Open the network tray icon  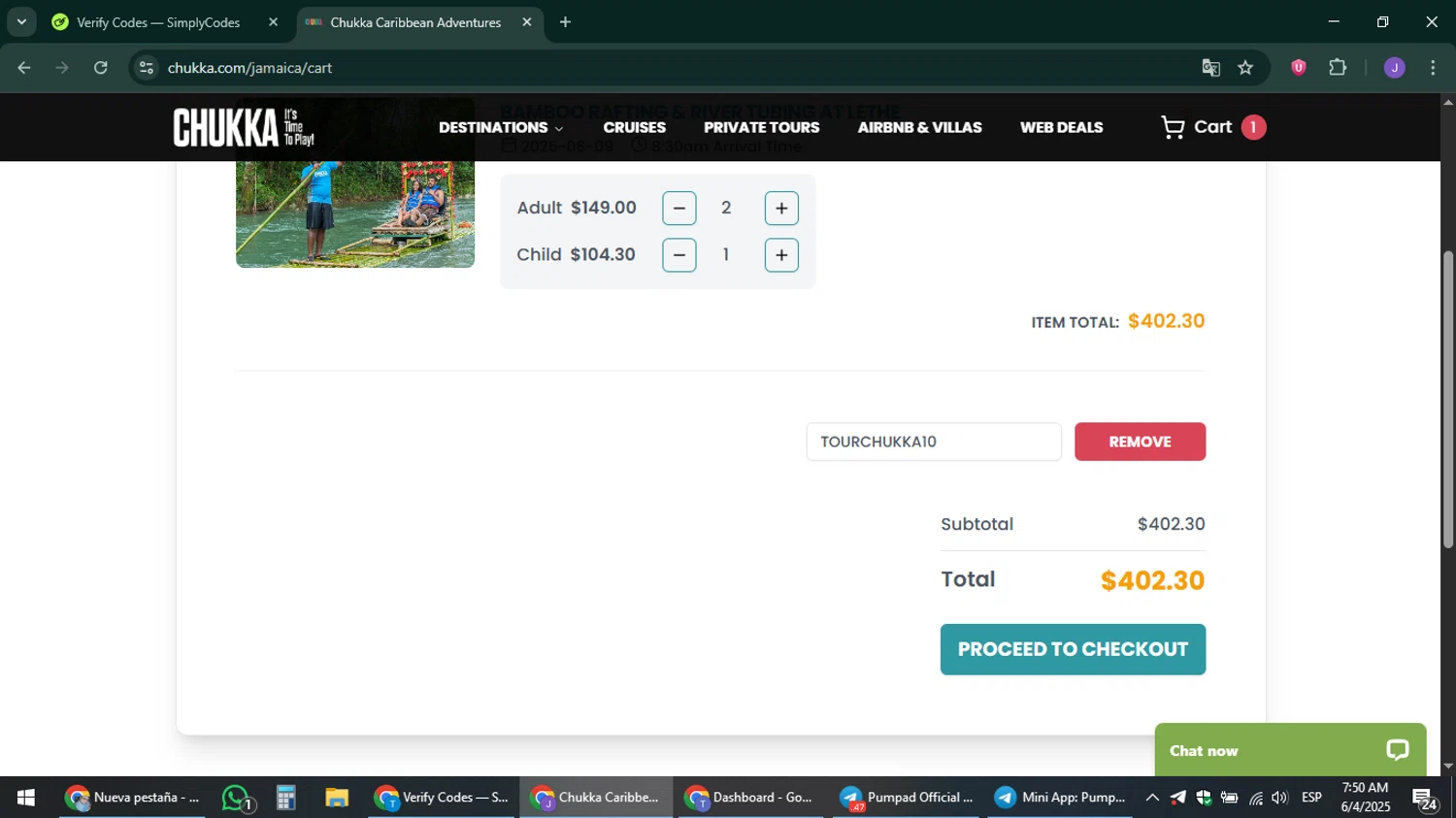1256,798
